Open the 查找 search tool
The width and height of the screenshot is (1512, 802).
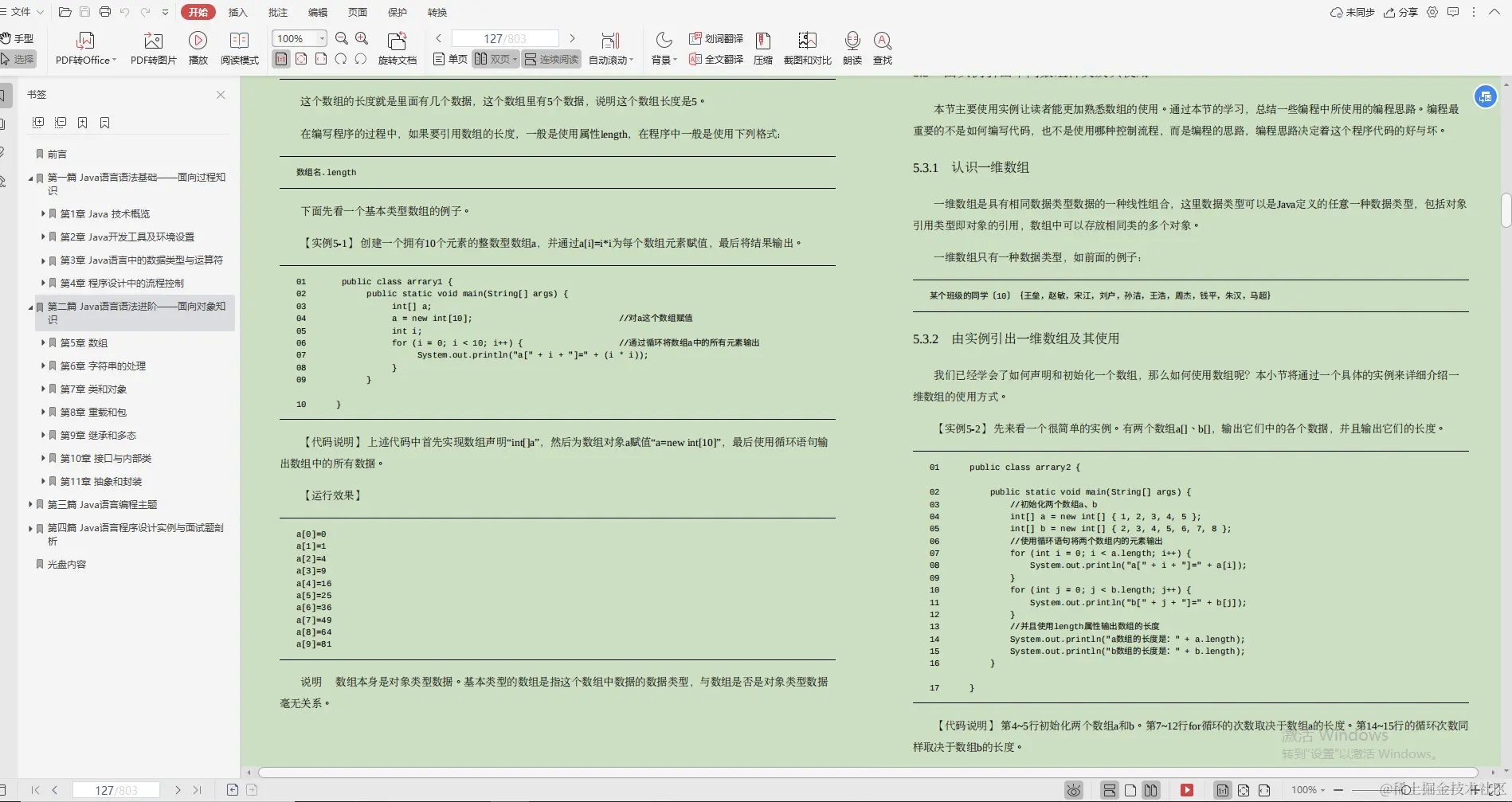click(881, 48)
